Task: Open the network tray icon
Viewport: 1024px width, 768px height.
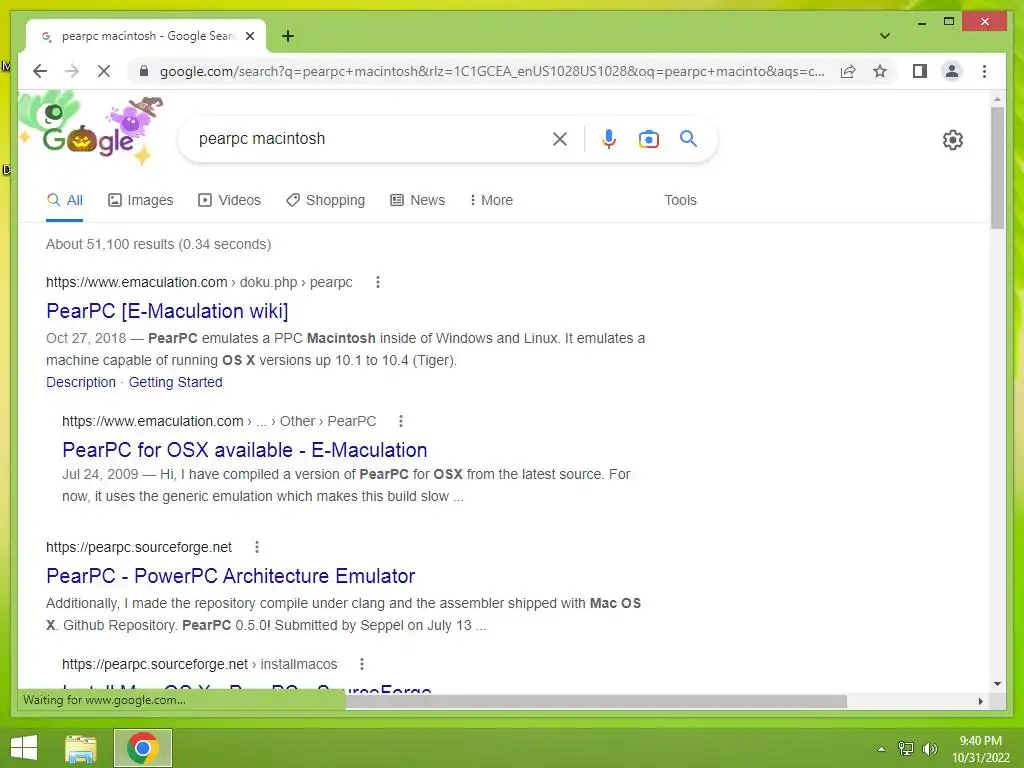Action: 906,748
